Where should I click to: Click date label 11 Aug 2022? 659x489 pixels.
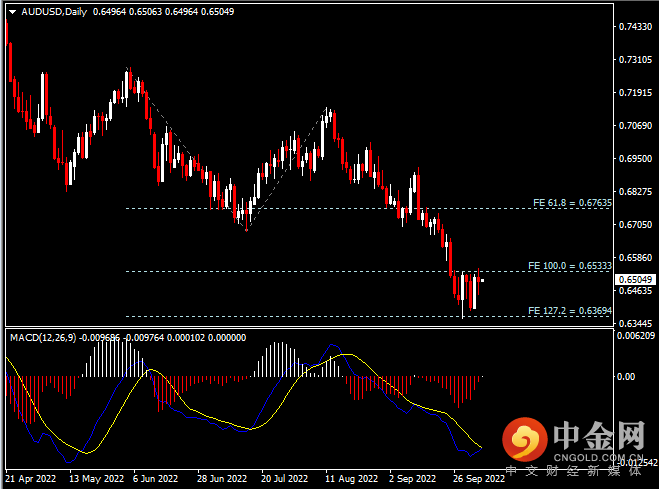(x=351, y=479)
